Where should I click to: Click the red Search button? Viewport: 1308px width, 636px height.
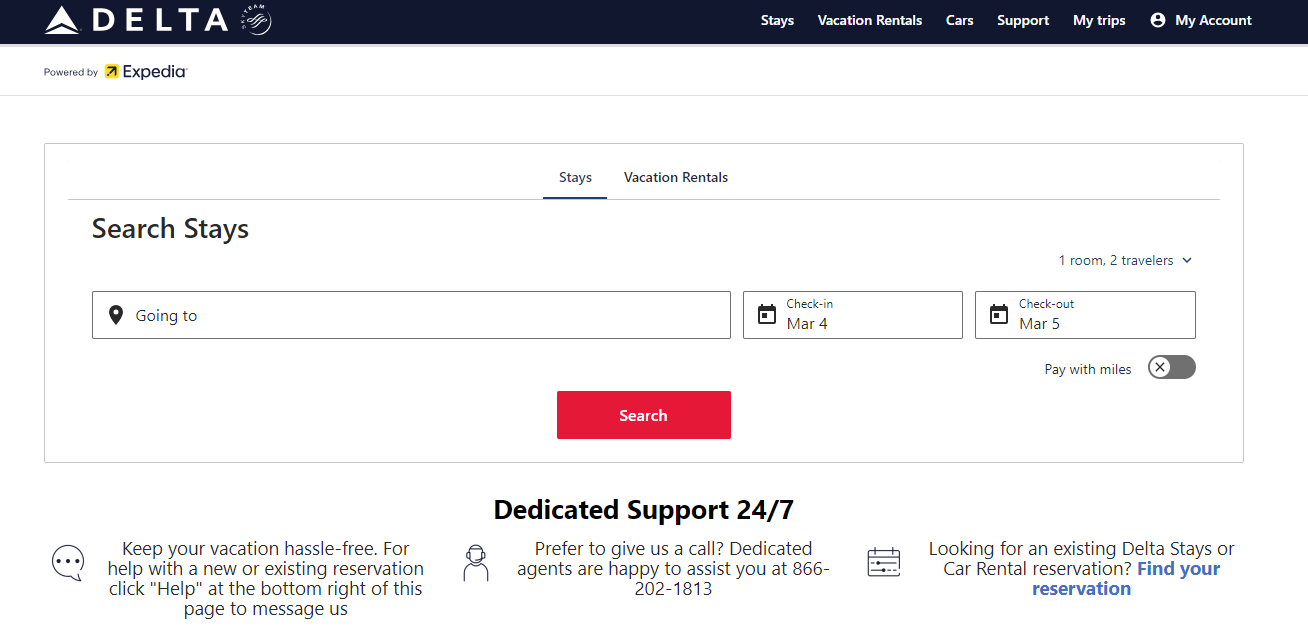pos(644,415)
